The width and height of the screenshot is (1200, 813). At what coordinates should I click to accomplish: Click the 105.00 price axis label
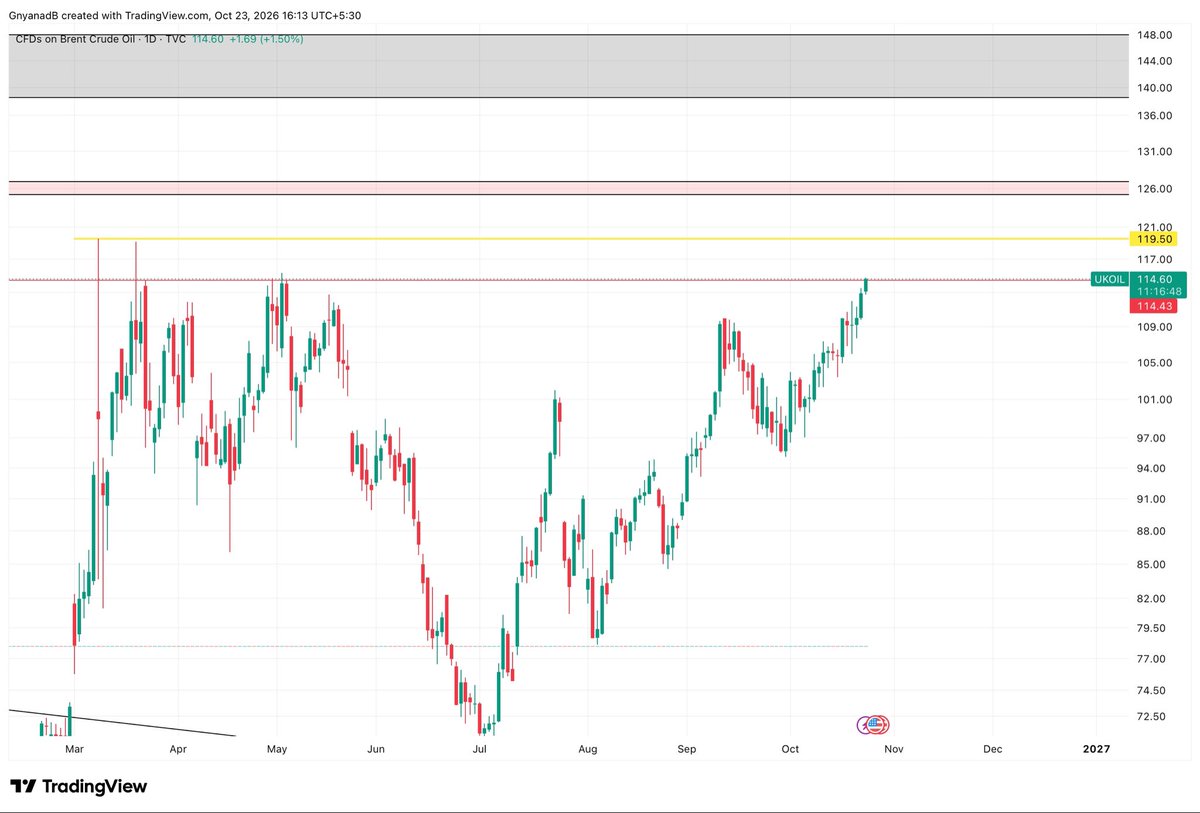coord(1153,363)
